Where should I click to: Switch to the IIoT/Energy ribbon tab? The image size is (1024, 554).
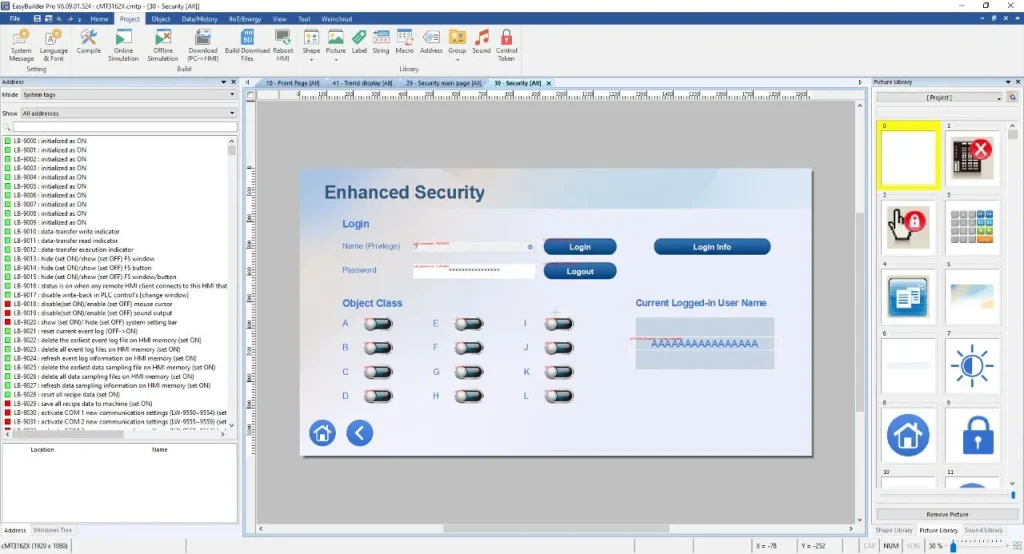click(x=245, y=19)
